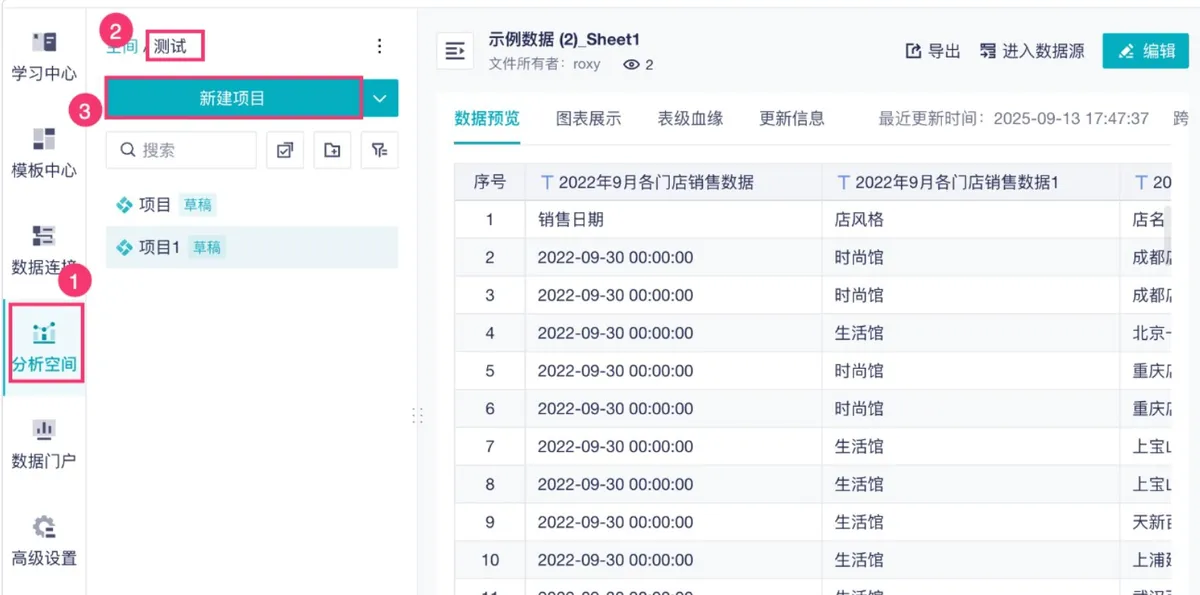Click the 最近更新时间 timestamp text
1200x595 pixels.
1014,119
